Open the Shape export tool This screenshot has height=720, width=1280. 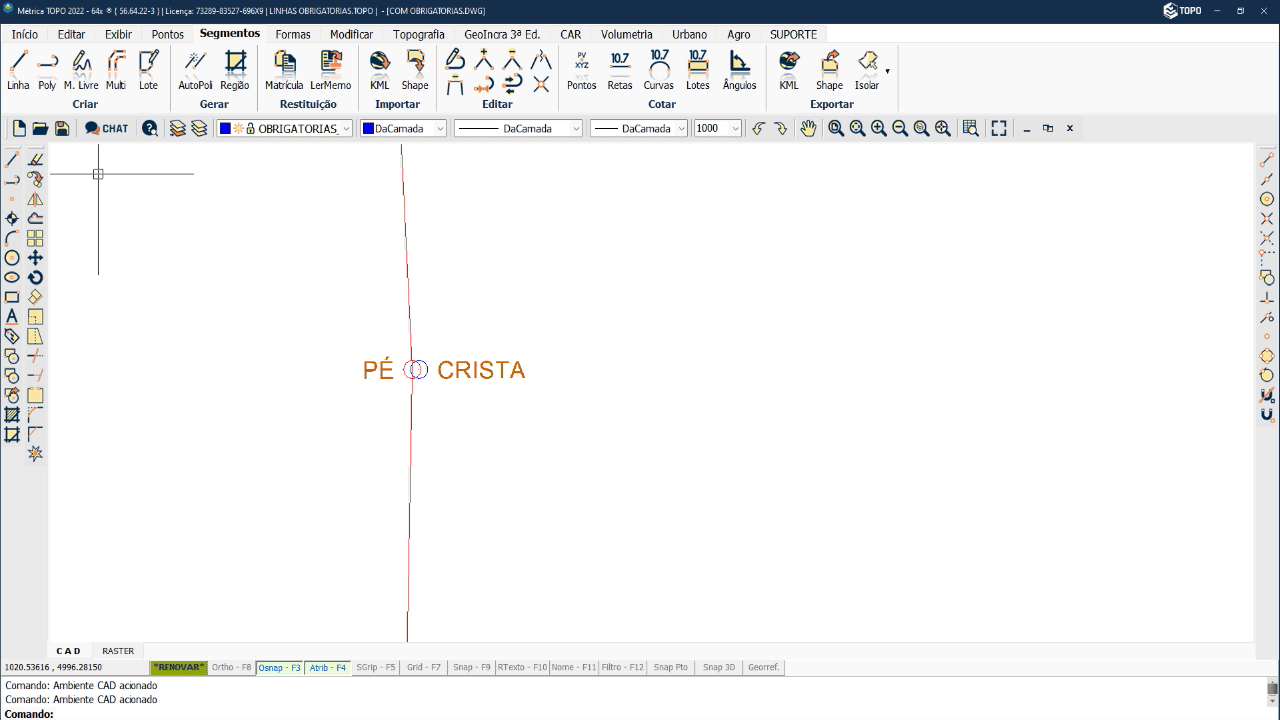pos(829,70)
